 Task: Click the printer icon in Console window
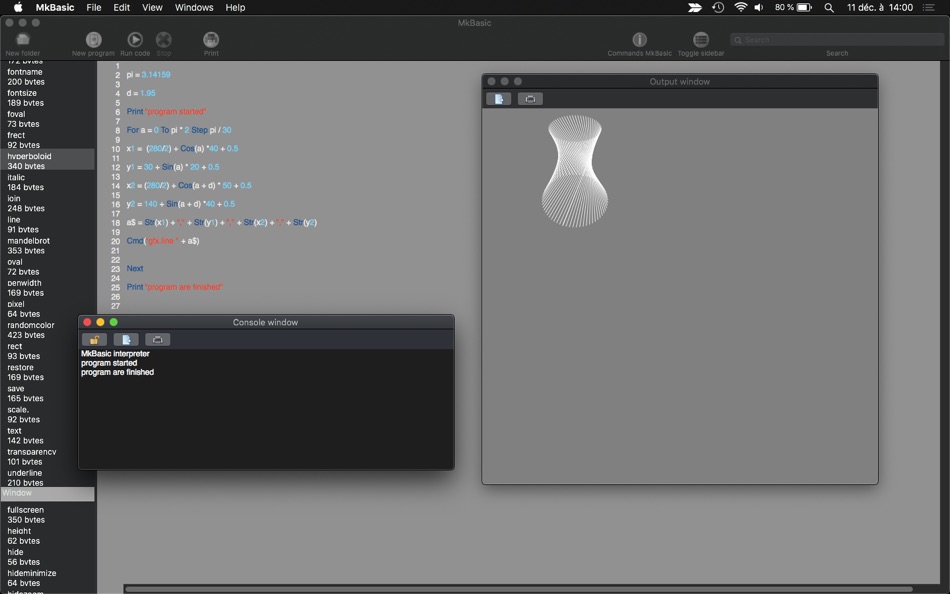(158, 340)
